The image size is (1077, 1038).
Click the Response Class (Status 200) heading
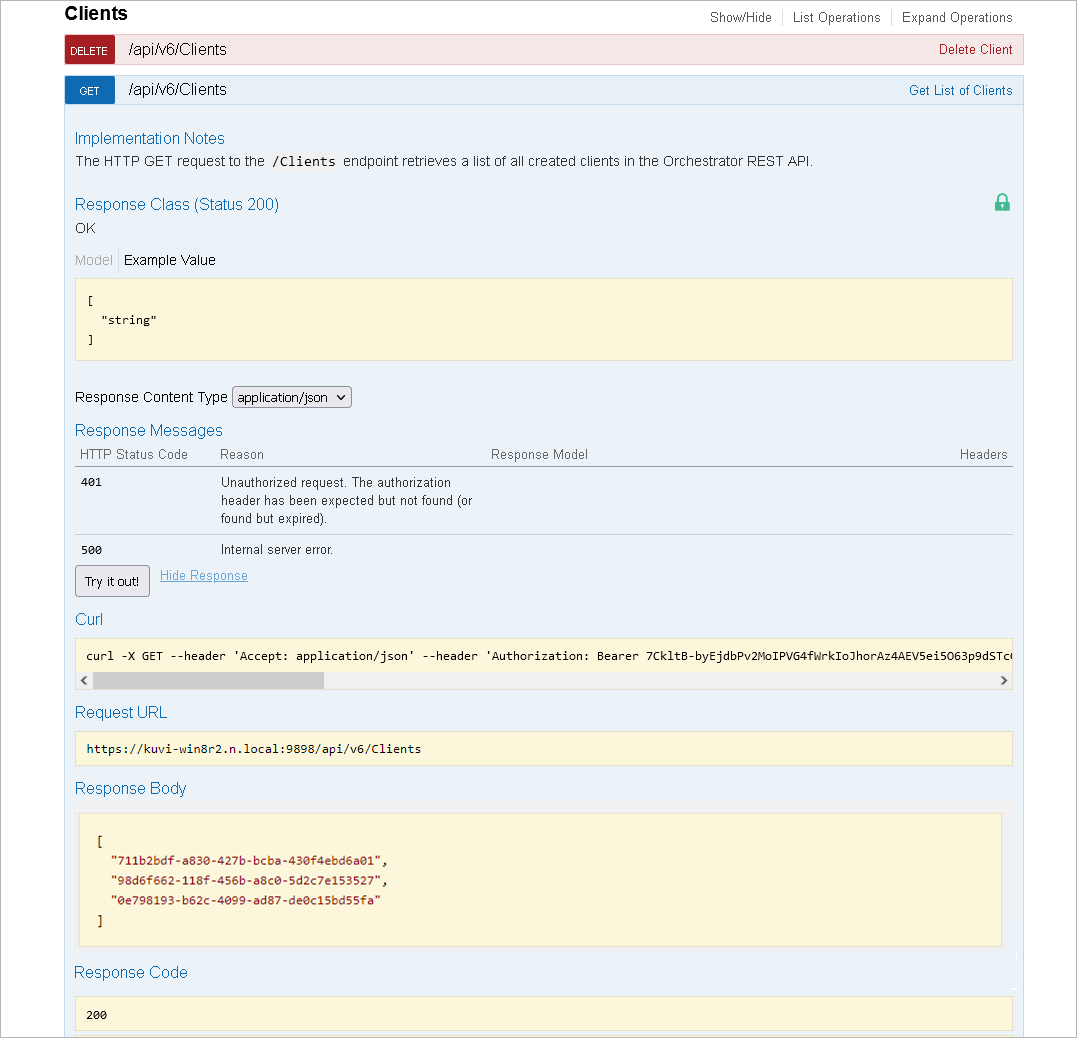point(177,204)
